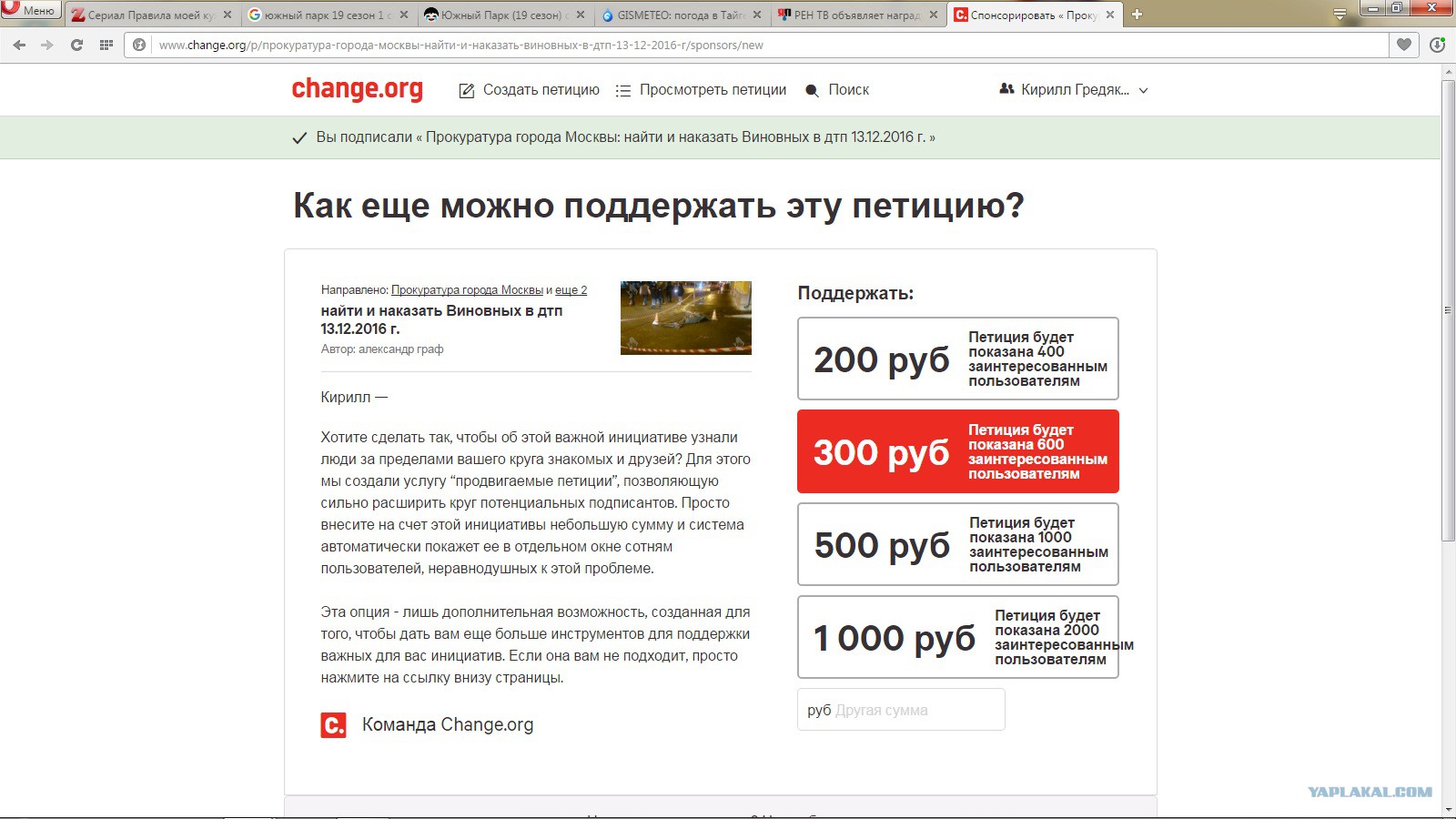1456x819 pixels.
Task: Open the downloads icon in the toolbar
Action: [1437, 45]
